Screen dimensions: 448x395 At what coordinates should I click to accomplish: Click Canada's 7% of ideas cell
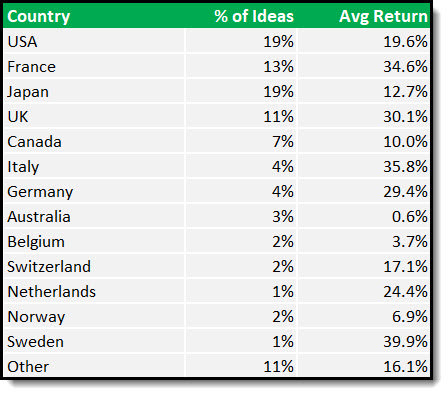coord(241,141)
